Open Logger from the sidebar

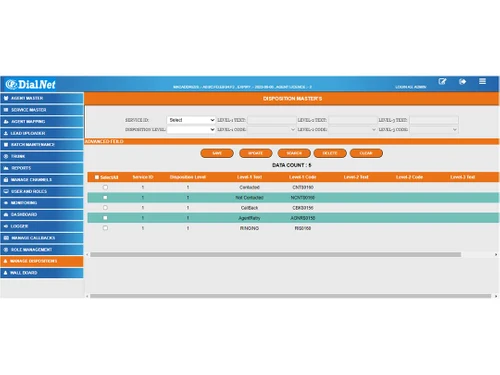click(x=42, y=226)
